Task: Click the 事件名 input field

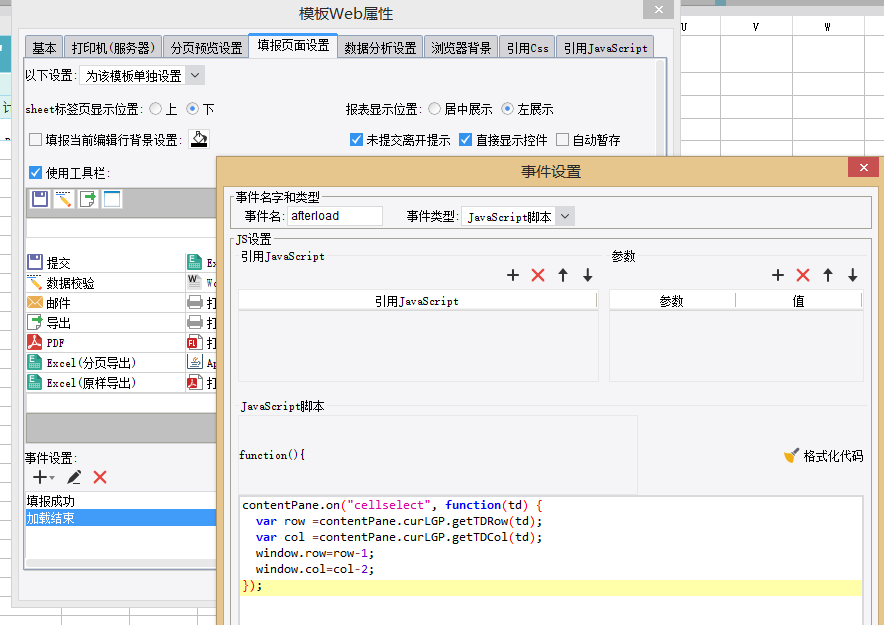Action: click(x=335, y=216)
